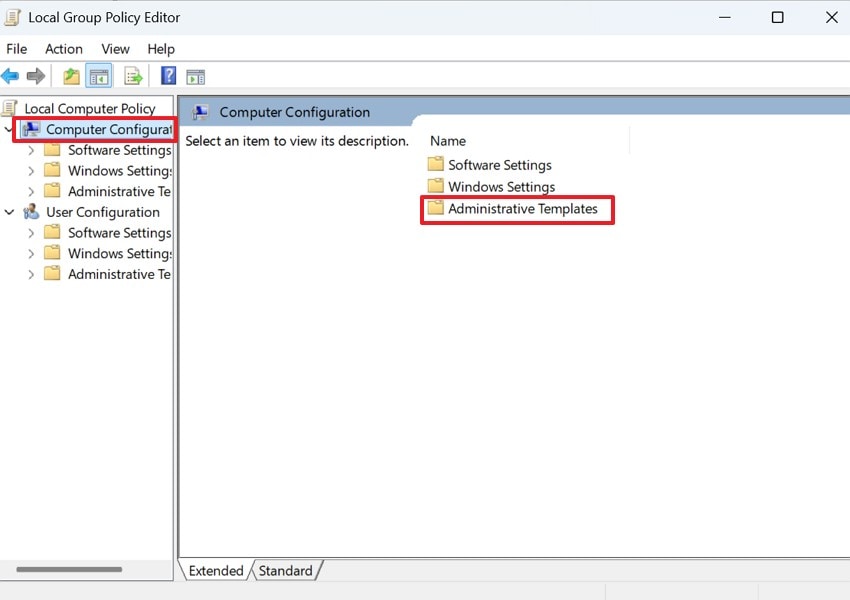The image size is (850, 600).
Task: Expand Software Settings under Computer Configuration
Action: click(x=31, y=150)
